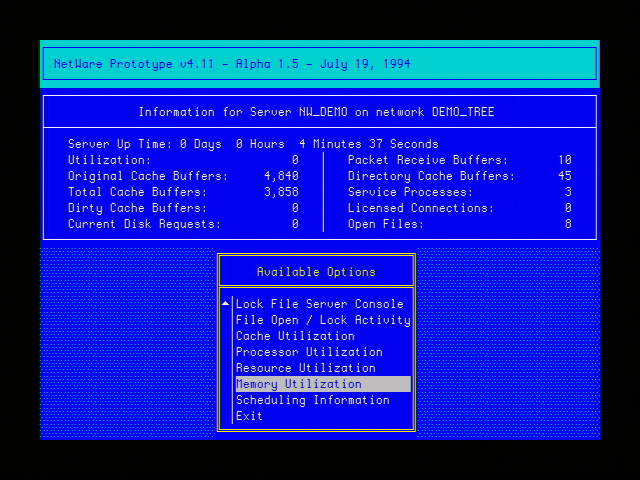Click the Current Disk Requests label
Image resolution: width=640 pixels, height=480 pixels.
click(x=144, y=224)
